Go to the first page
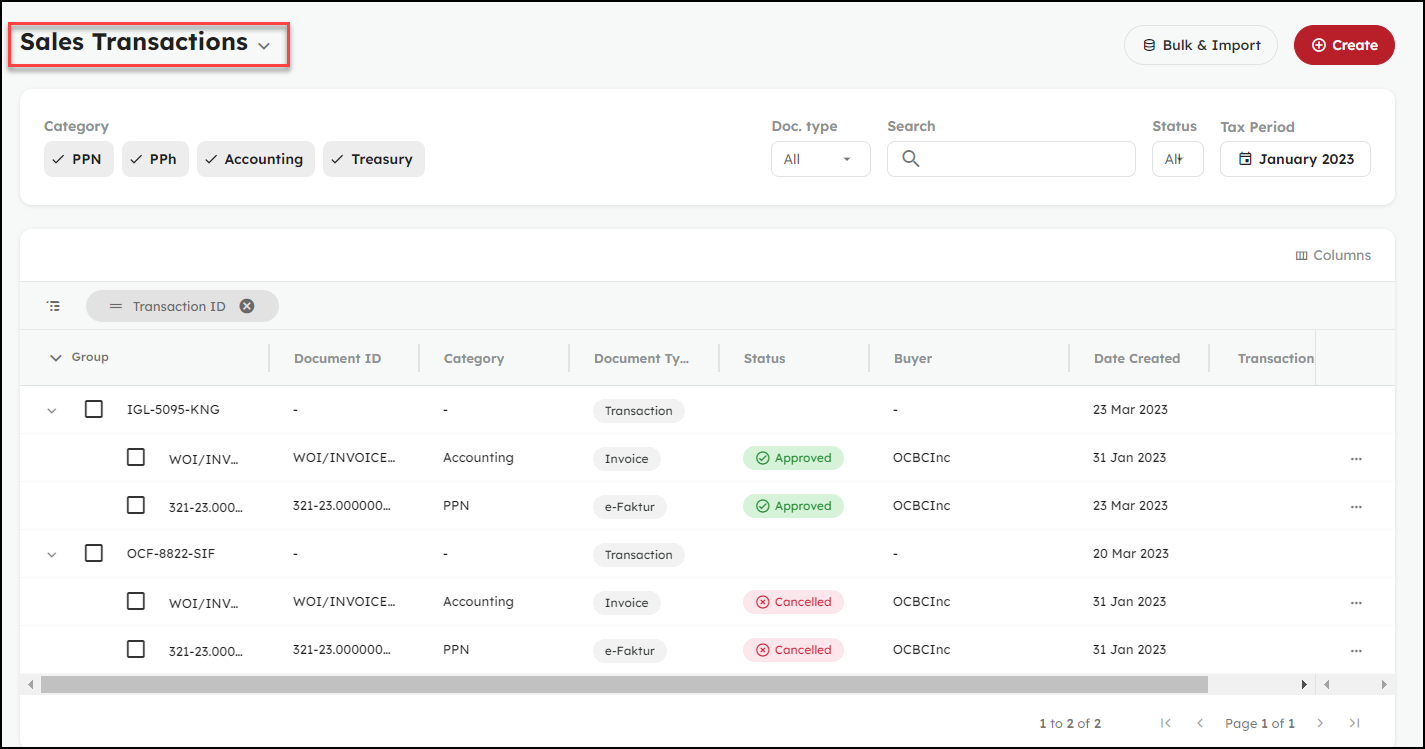The height and width of the screenshot is (749, 1425). coord(1165,723)
